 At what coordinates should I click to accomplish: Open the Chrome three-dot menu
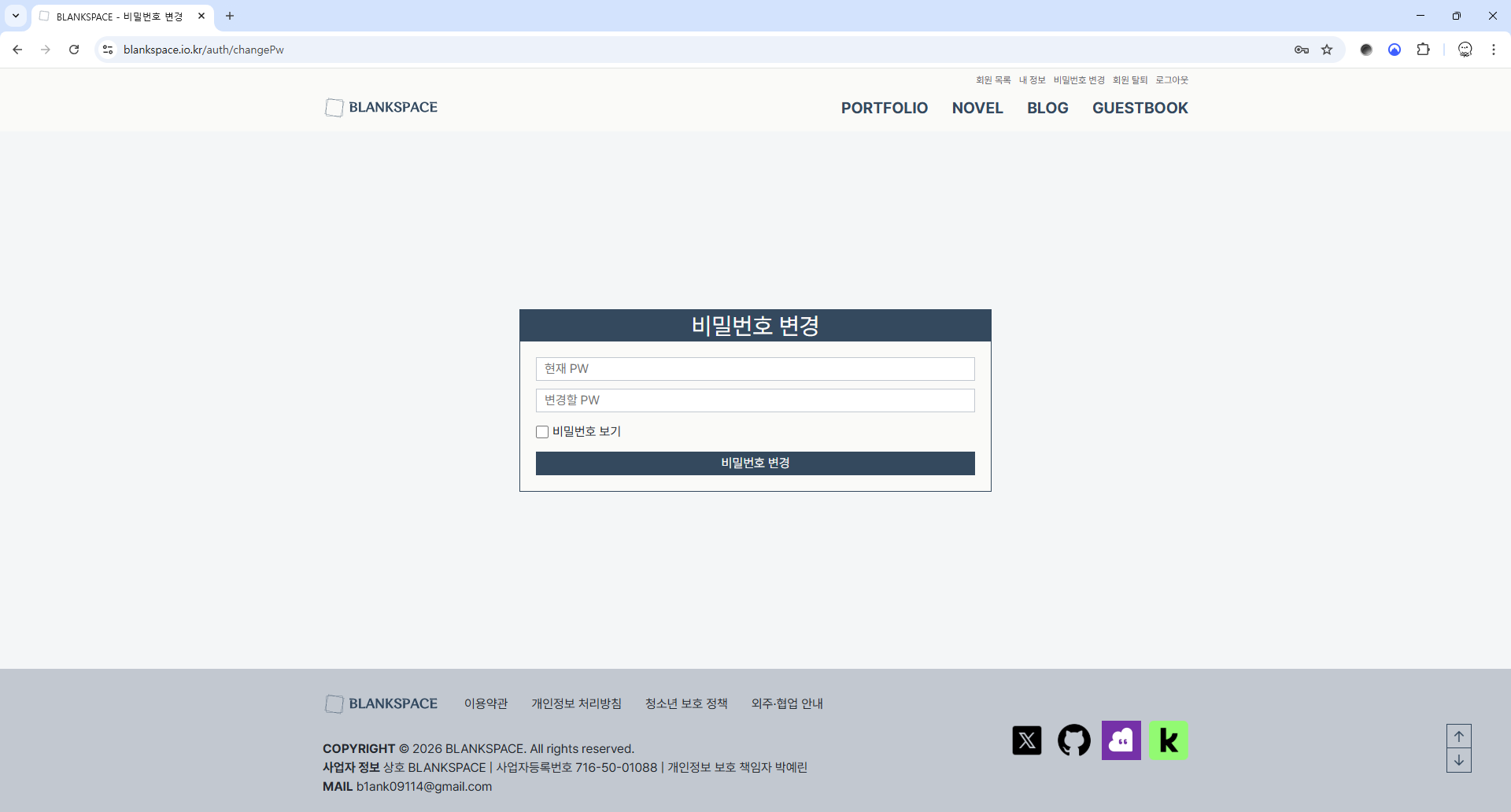1493,50
